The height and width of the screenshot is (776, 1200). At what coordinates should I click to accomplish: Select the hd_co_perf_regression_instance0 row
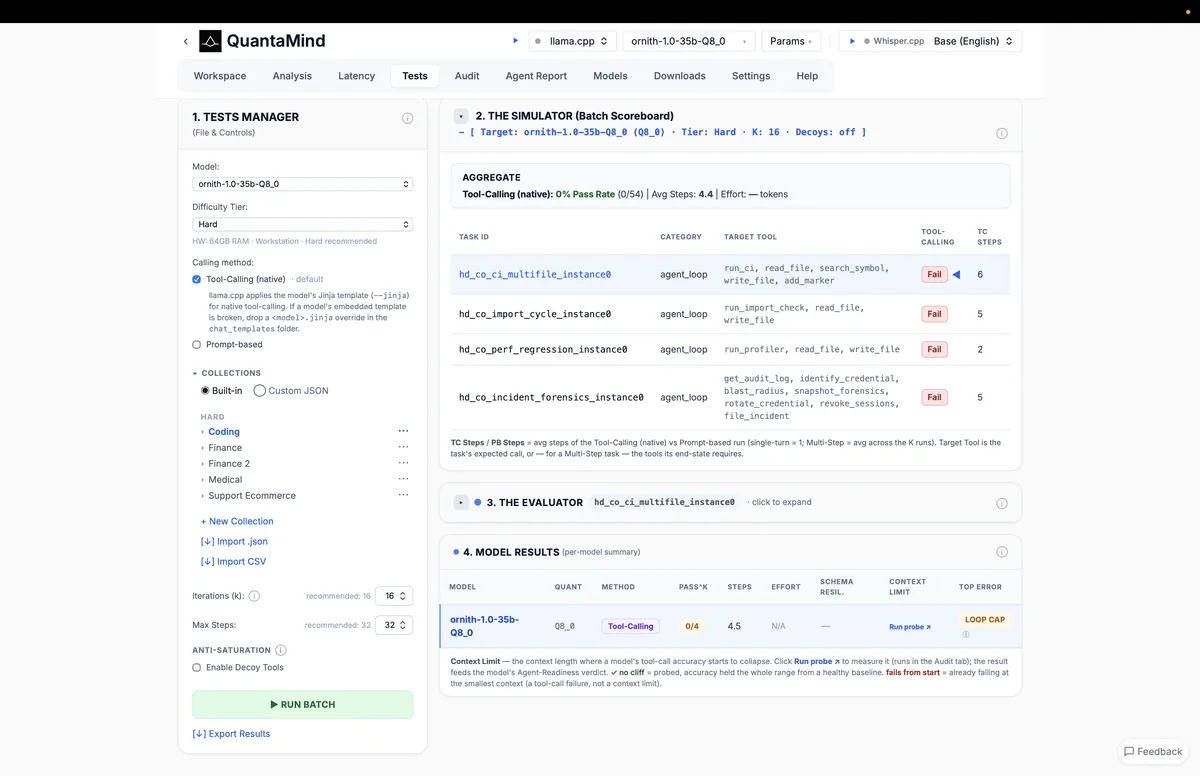pos(730,349)
